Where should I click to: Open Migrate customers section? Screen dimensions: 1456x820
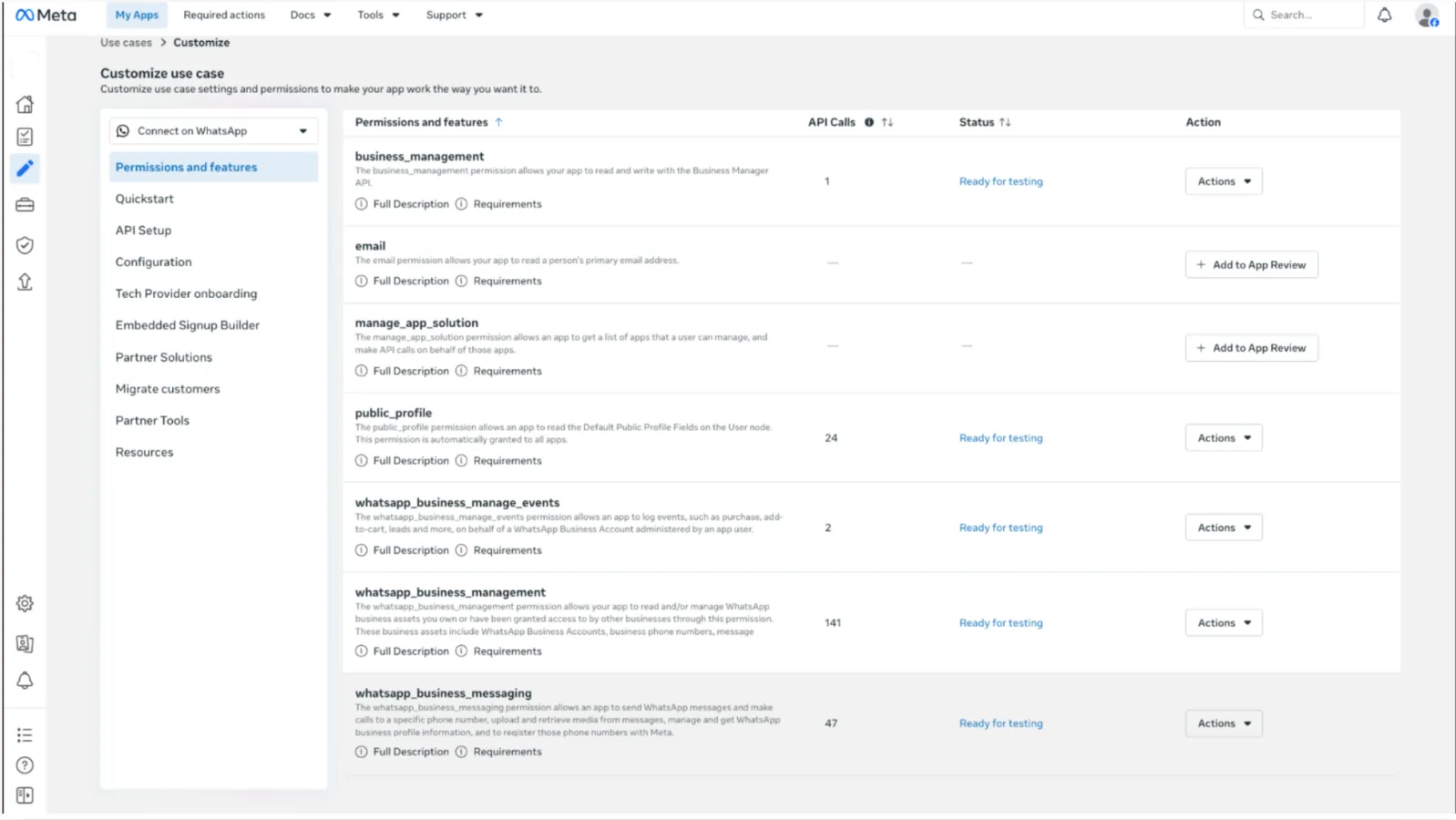168,389
